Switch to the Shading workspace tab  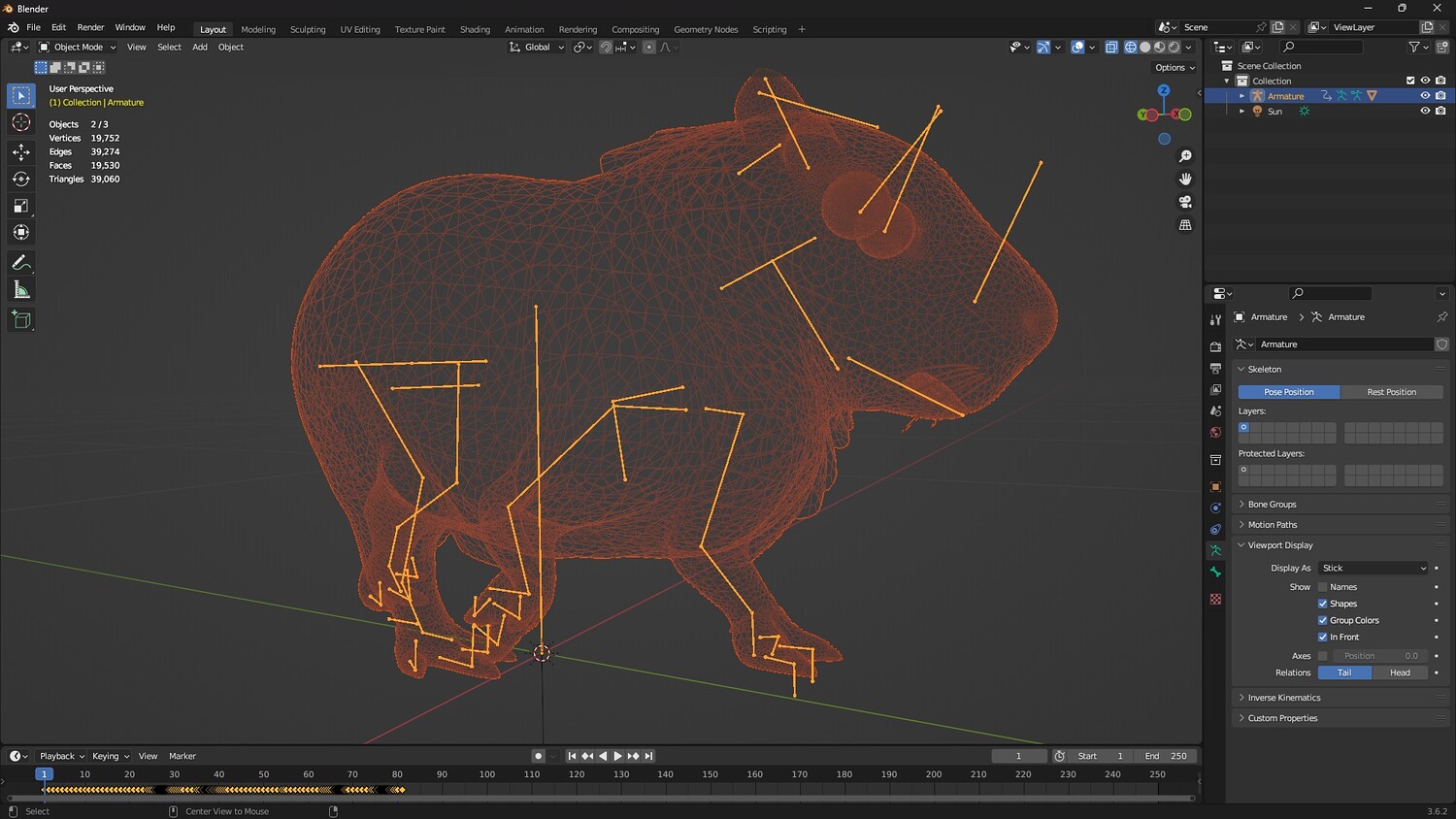point(475,29)
